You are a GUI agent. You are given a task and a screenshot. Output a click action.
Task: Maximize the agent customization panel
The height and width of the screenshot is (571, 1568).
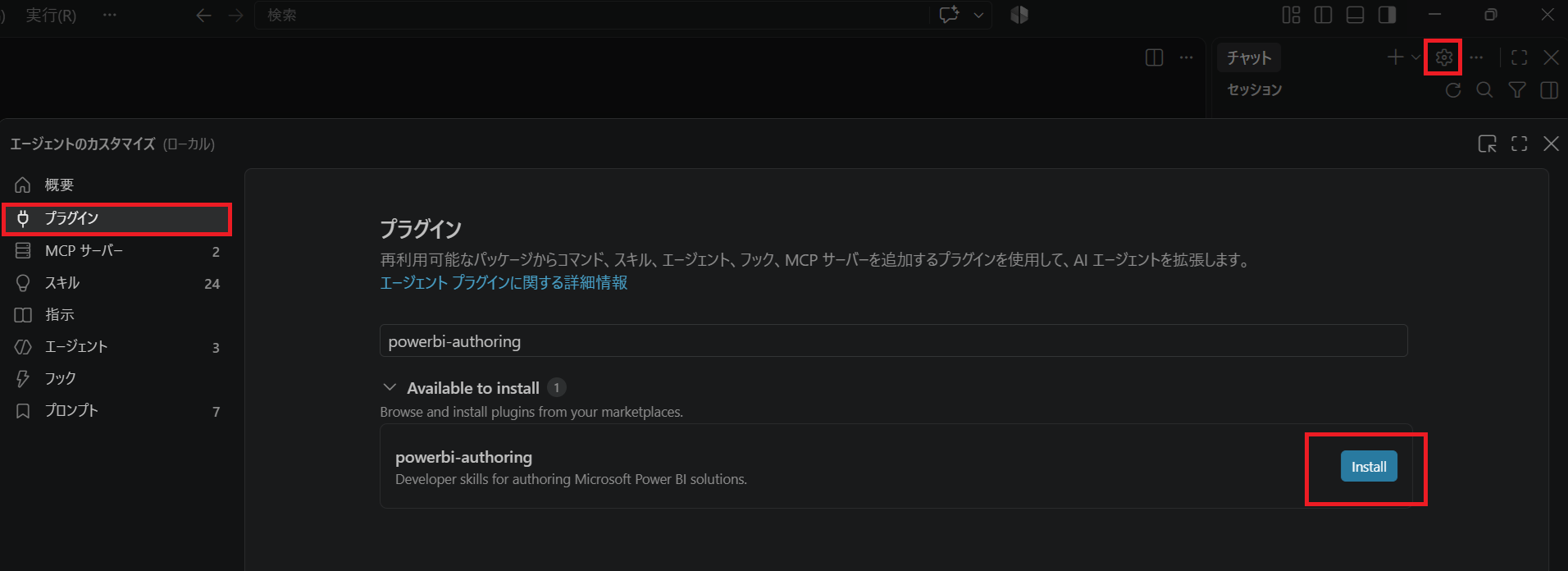tap(1519, 144)
